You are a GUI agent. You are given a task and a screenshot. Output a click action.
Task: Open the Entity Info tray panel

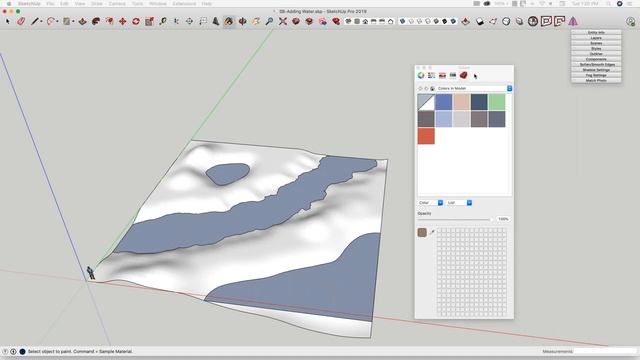(x=596, y=33)
